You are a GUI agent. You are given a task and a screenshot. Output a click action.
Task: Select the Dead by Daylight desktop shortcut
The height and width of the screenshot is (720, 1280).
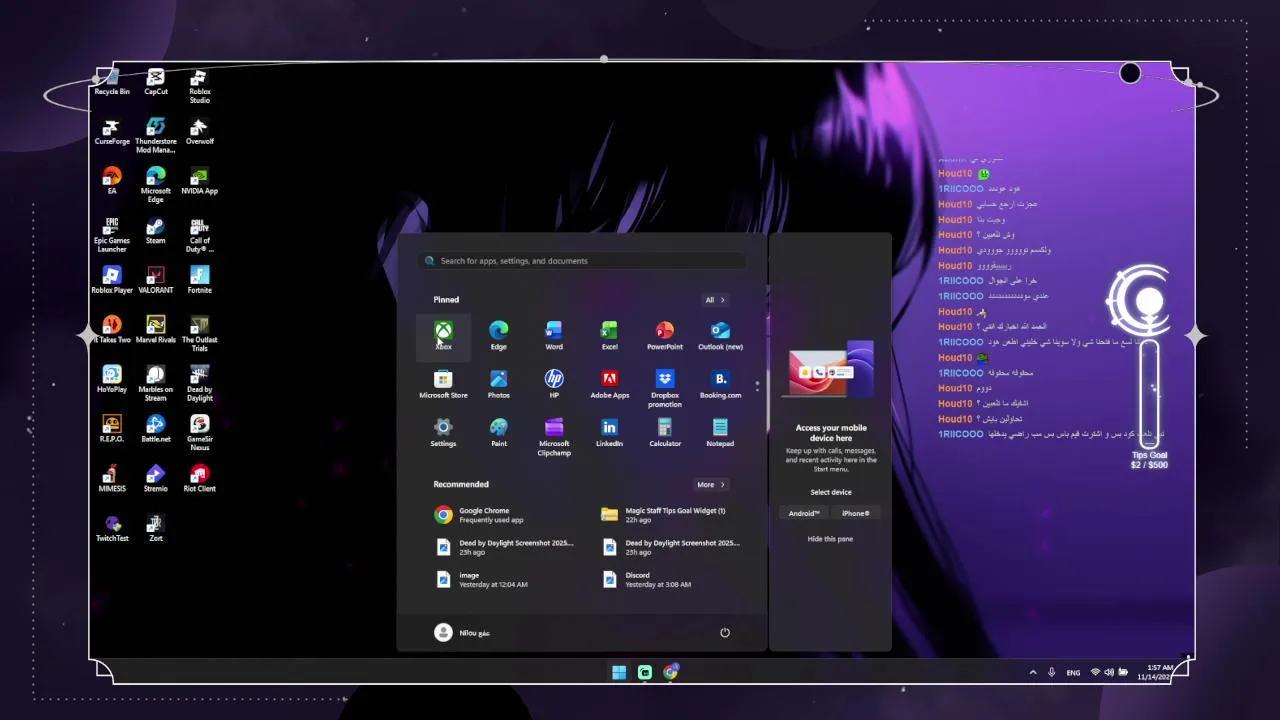[200, 385]
